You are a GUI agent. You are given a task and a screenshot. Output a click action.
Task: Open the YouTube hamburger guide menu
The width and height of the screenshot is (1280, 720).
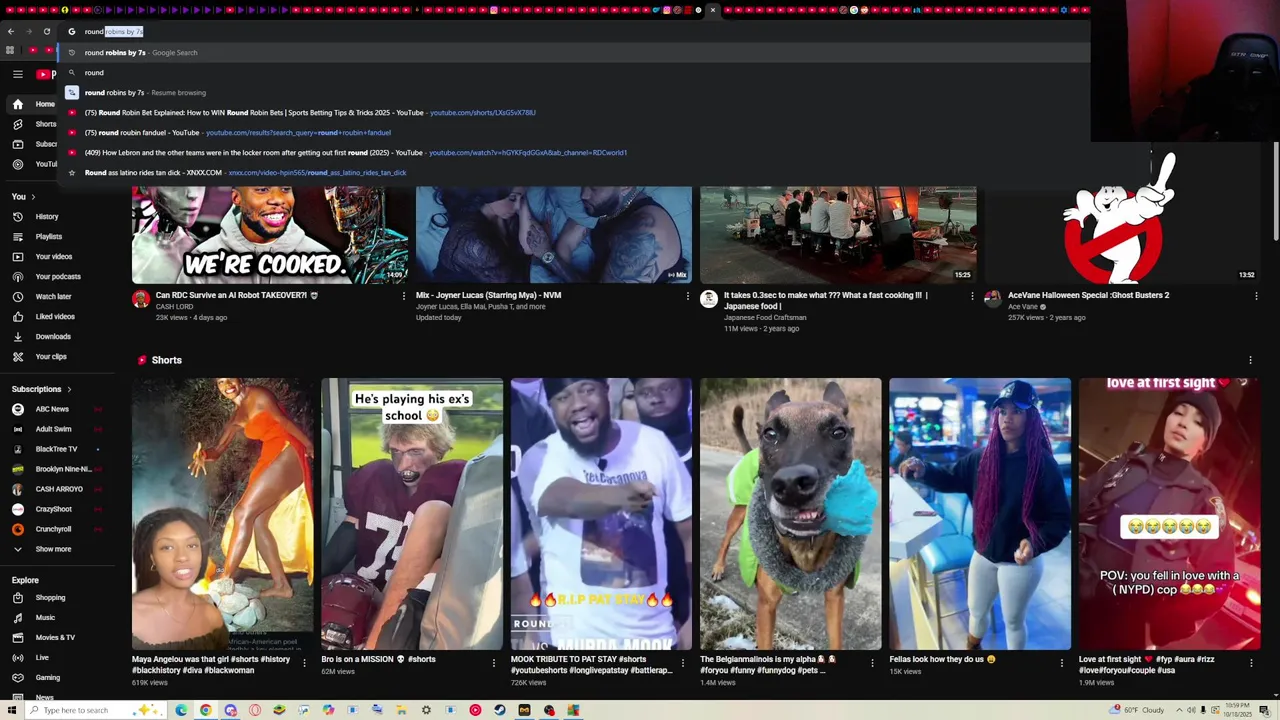tap(17, 74)
